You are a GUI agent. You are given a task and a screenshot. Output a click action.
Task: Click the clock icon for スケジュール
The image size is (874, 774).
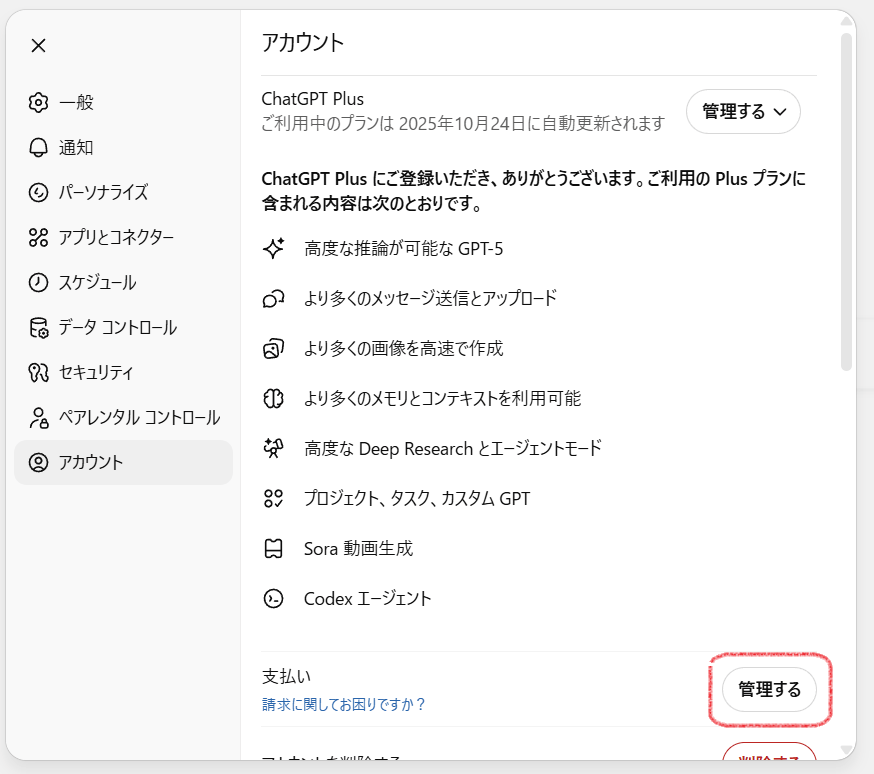38,282
